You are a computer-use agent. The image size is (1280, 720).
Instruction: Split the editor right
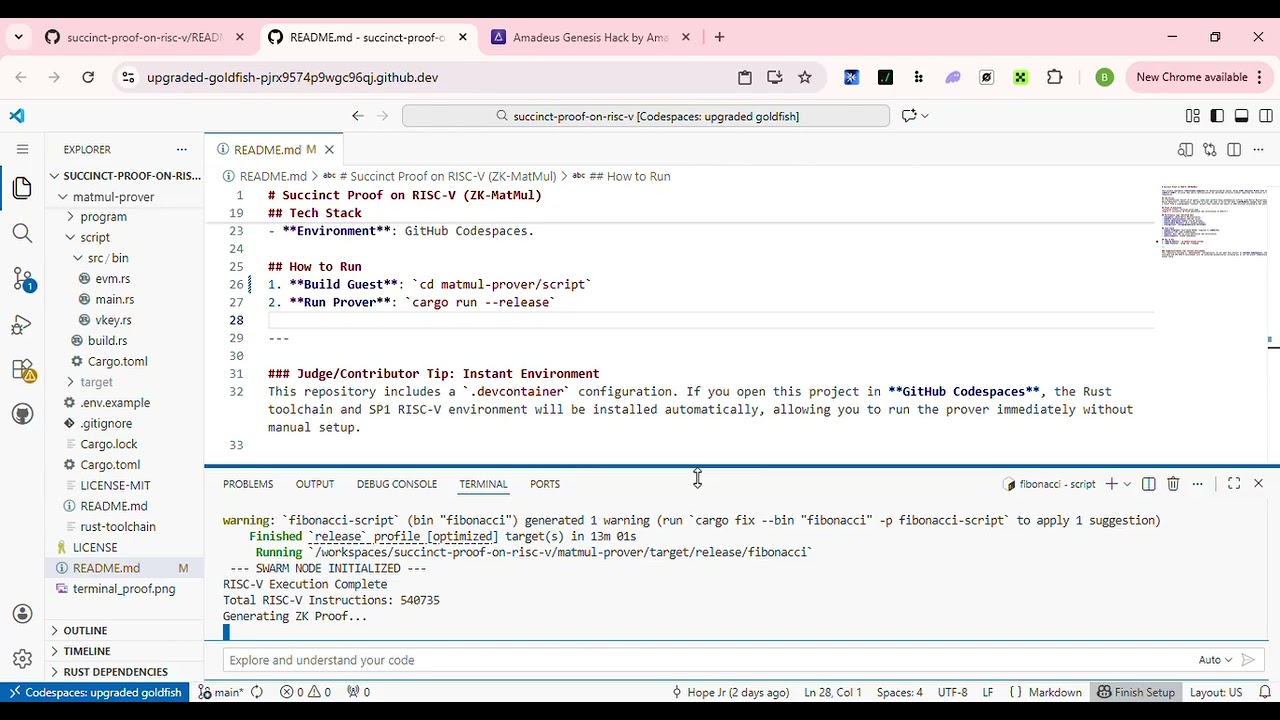[1234, 150]
